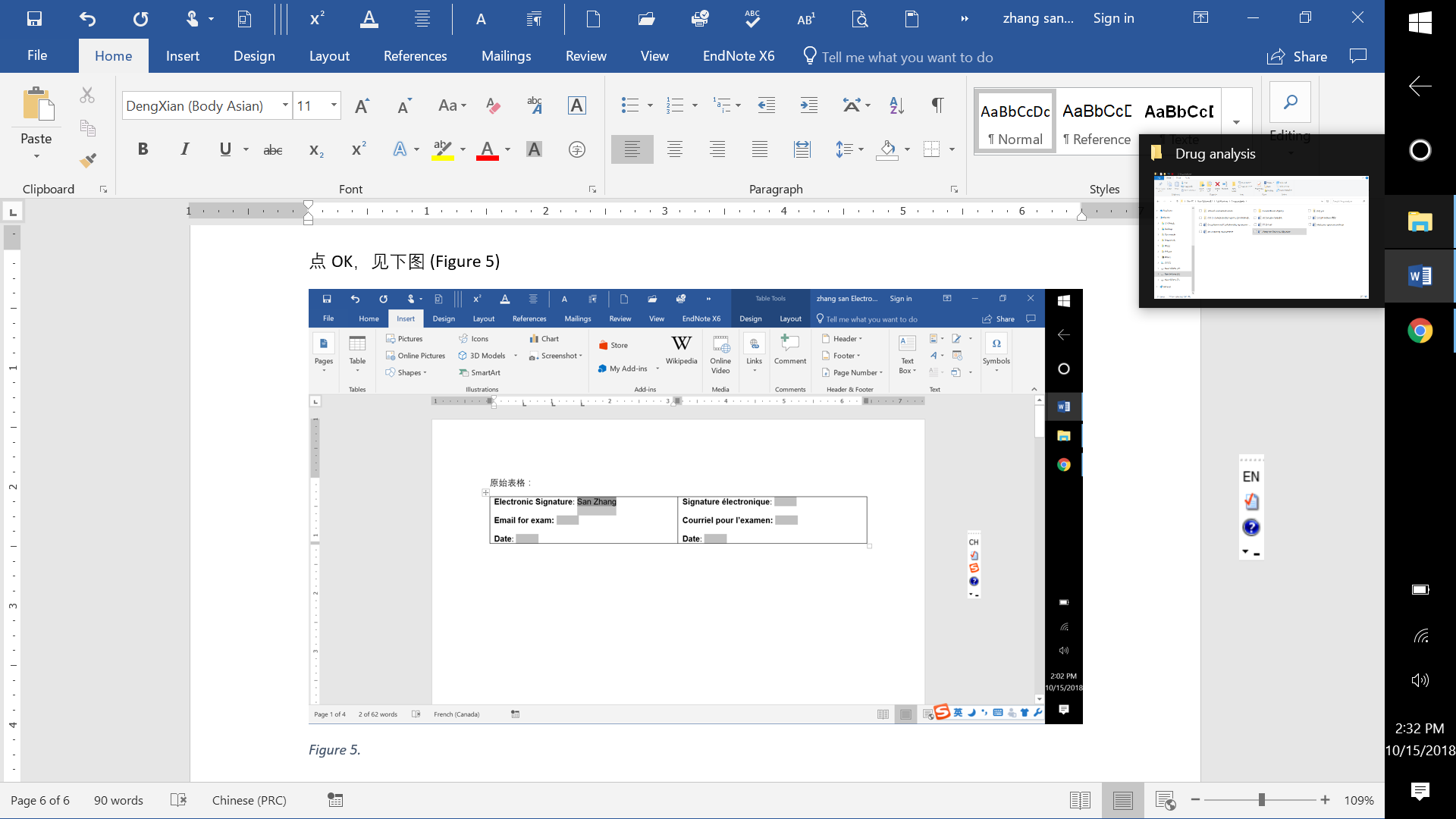Open the font name dropdown
Screen dimensions: 1456x819
tap(285, 105)
